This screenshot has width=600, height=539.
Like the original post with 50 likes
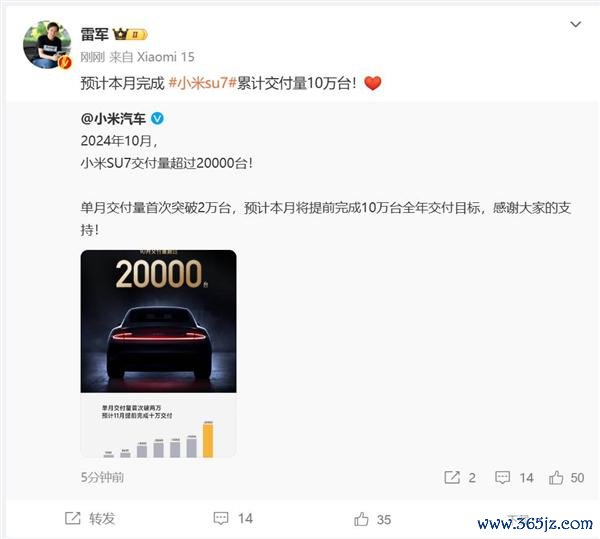click(x=566, y=477)
